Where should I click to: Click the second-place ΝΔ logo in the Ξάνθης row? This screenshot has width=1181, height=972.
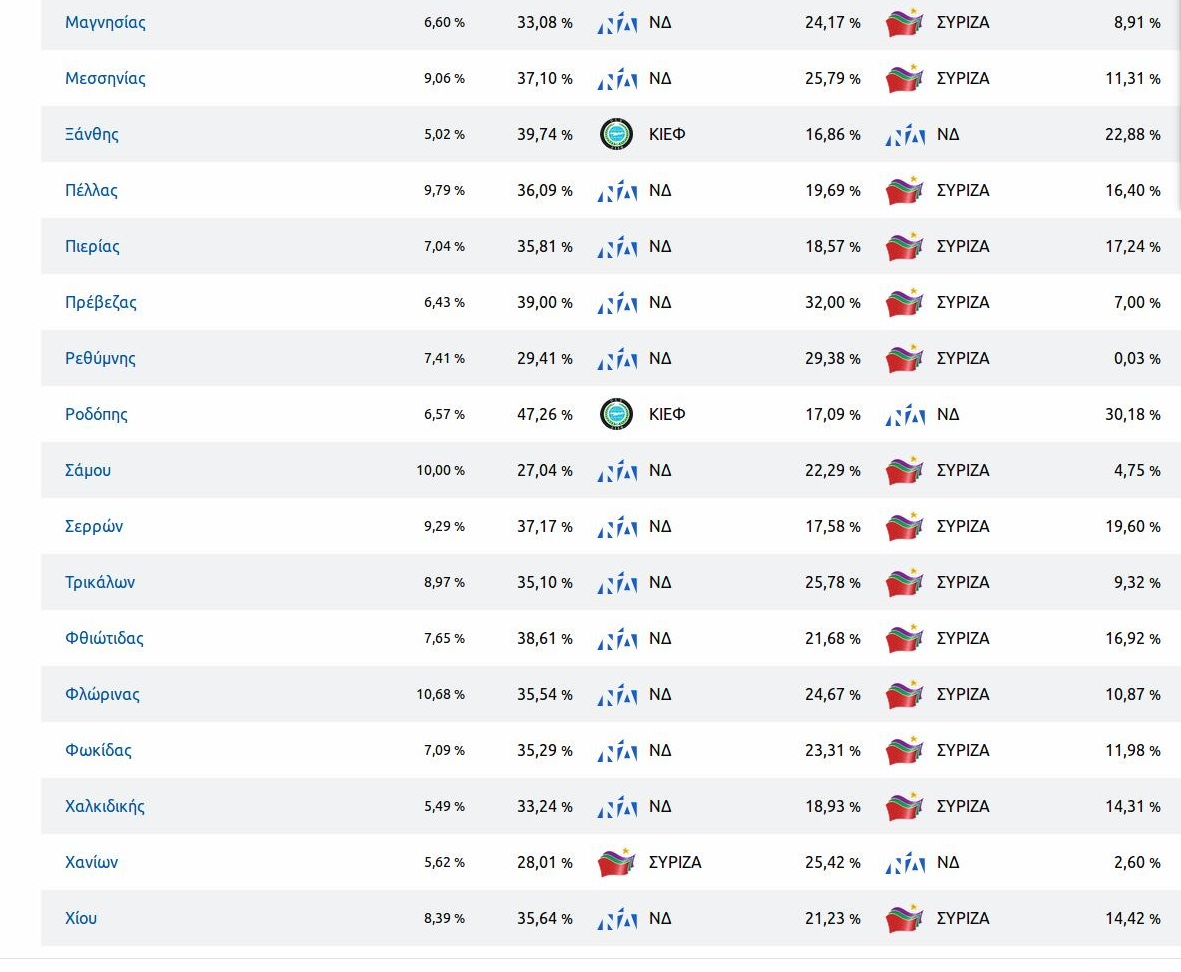(905, 135)
